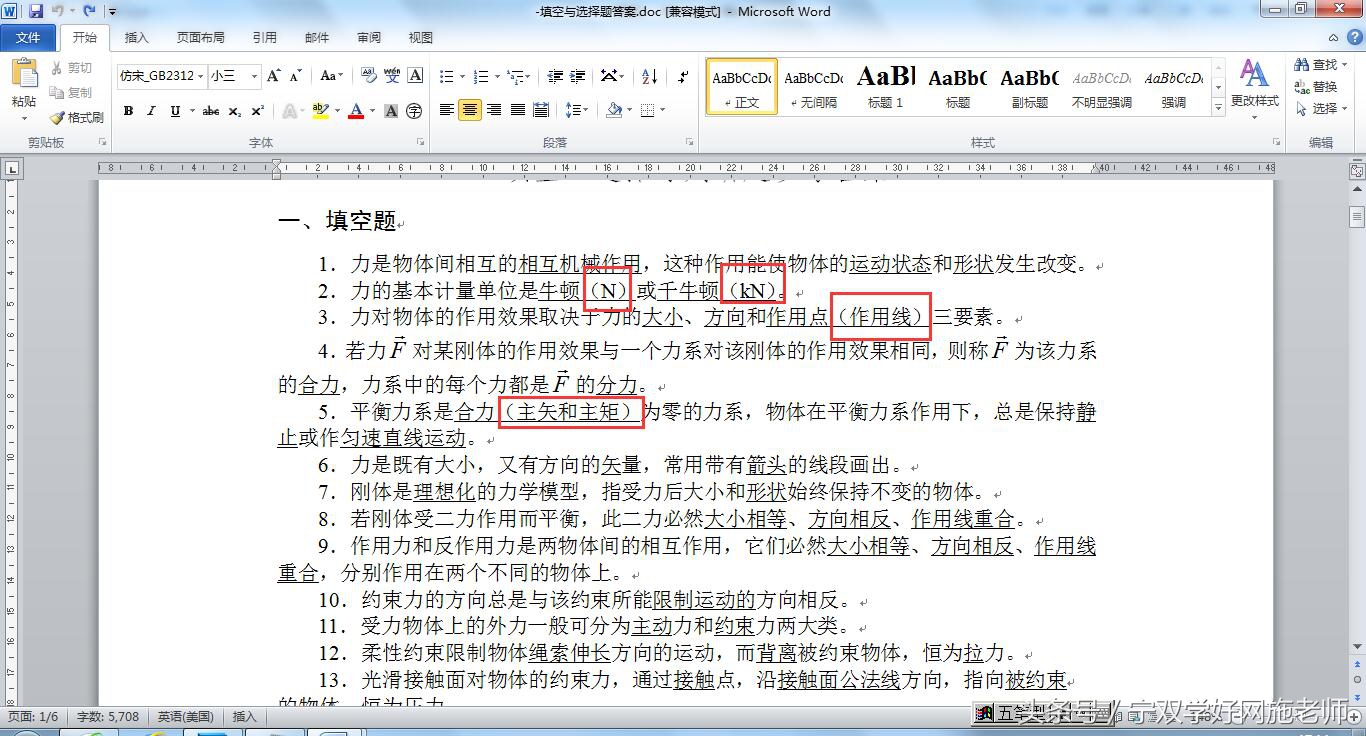Click the Clear Formatting eraser icon

pyautogui.click(x=368, y=76)
